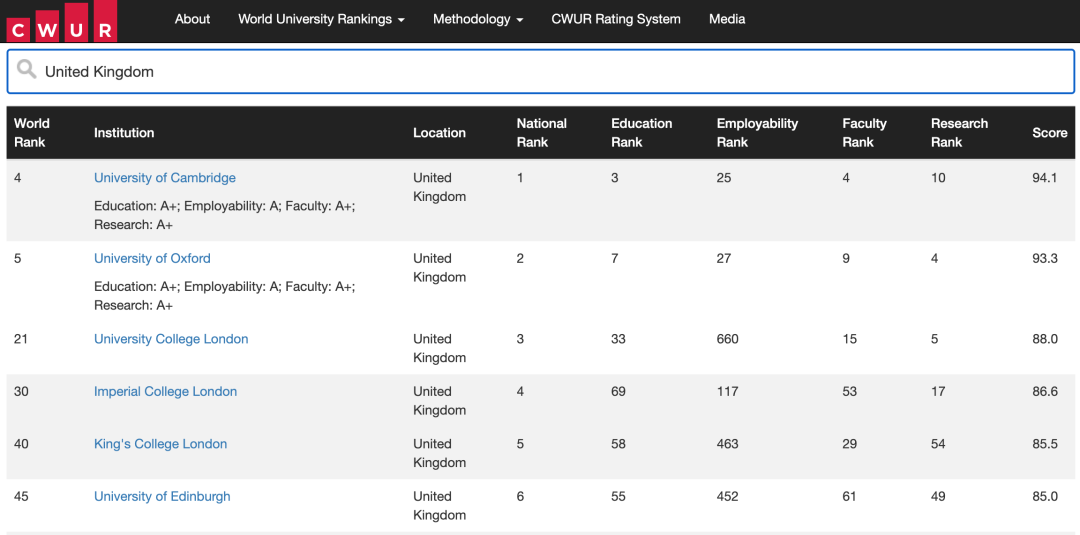Select world rank 30 cell

click(x=21, y=391)
